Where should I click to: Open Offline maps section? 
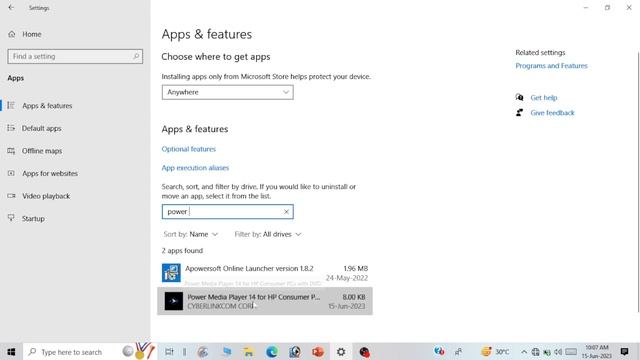(42, 151)
